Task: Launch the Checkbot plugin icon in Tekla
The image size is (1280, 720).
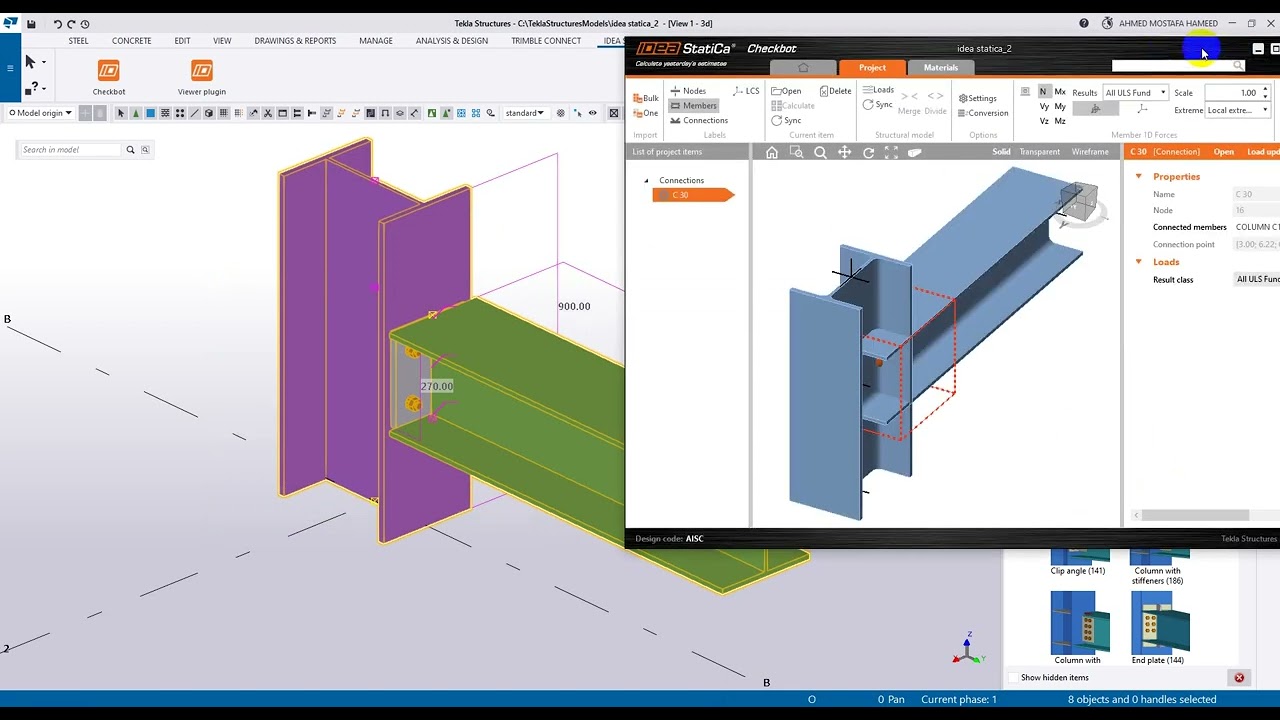Action: [108, 70]
